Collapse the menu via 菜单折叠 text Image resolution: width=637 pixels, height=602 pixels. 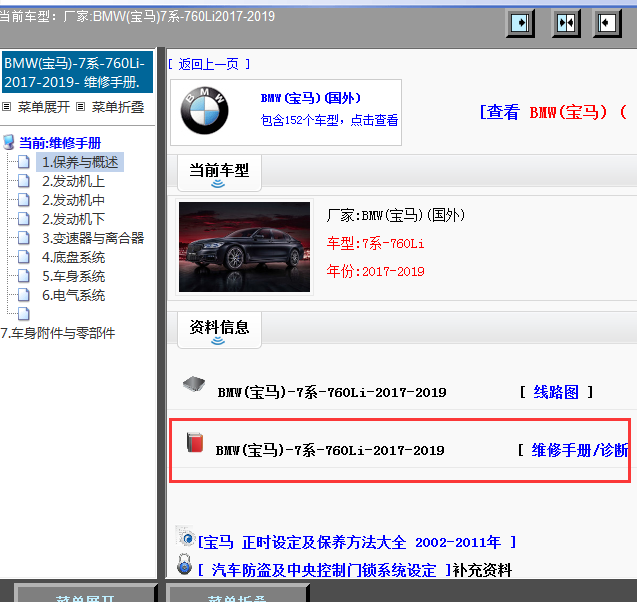click(118, 107)
